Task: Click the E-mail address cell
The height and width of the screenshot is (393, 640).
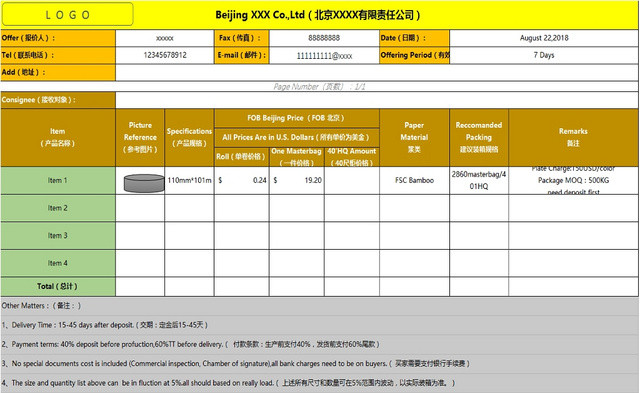Action: [x=324, y=55]
